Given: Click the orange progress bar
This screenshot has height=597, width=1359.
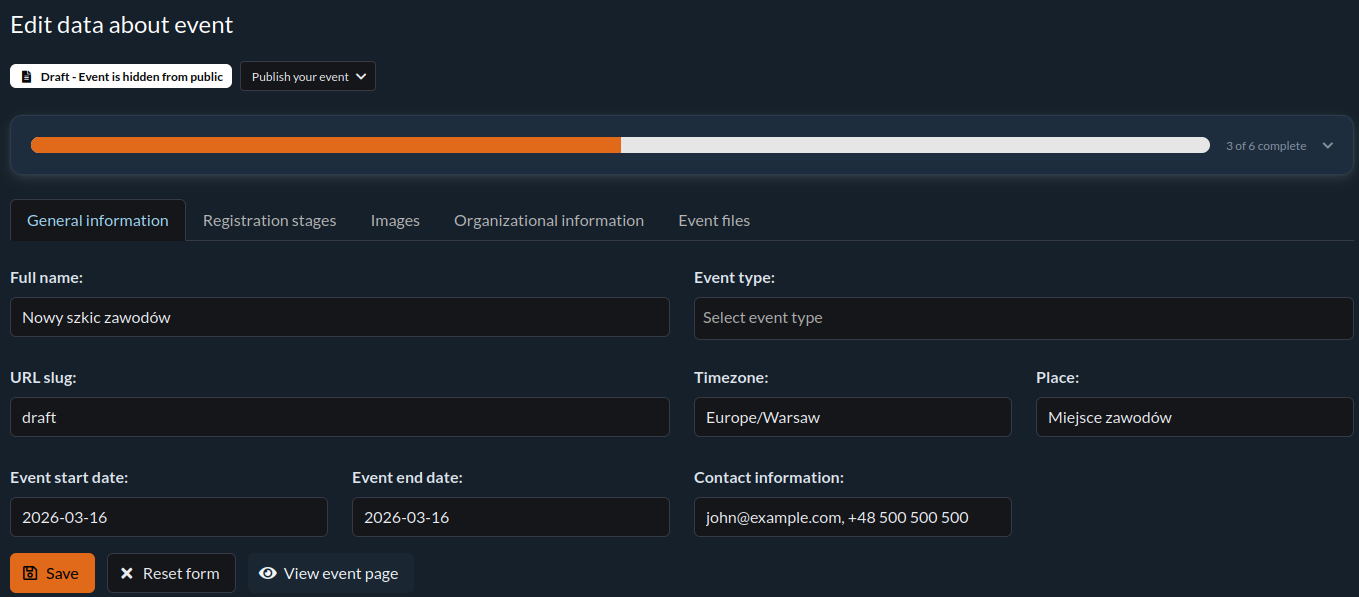Looking at the screenshot, I should tap(326, 146).
